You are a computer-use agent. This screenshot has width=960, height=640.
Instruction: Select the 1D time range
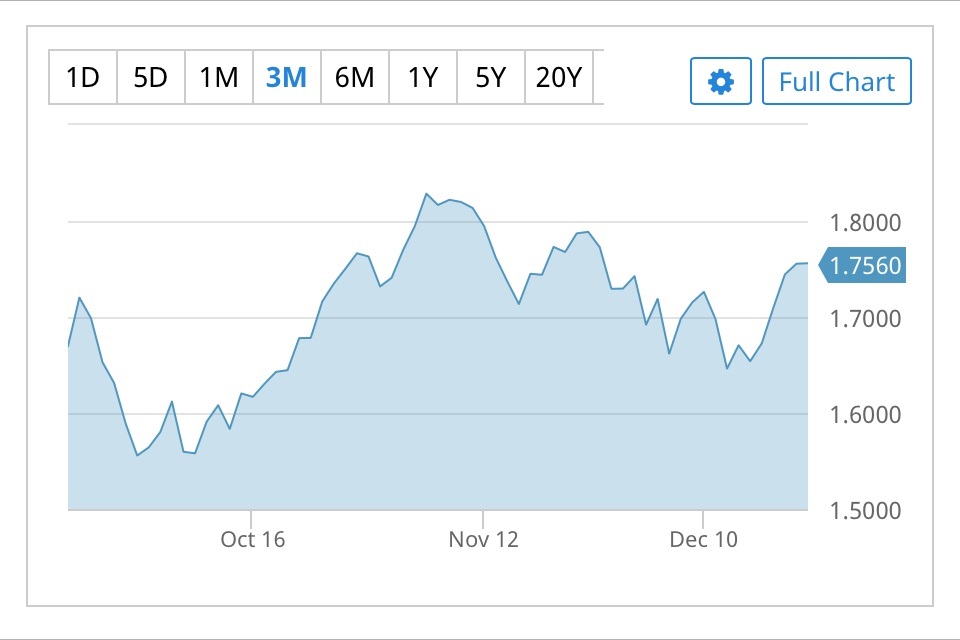(x=83, y=77)
